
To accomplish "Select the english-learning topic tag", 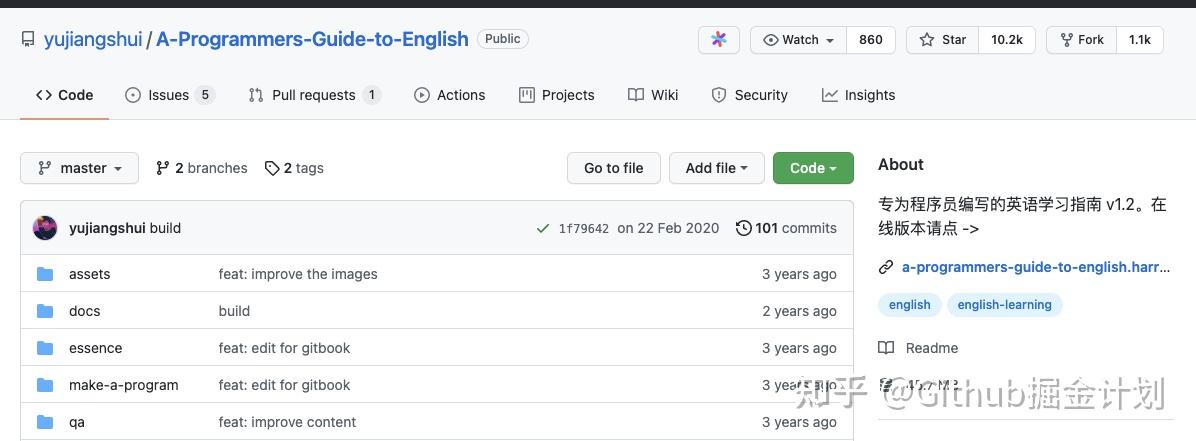I will tap(1004, 304).
